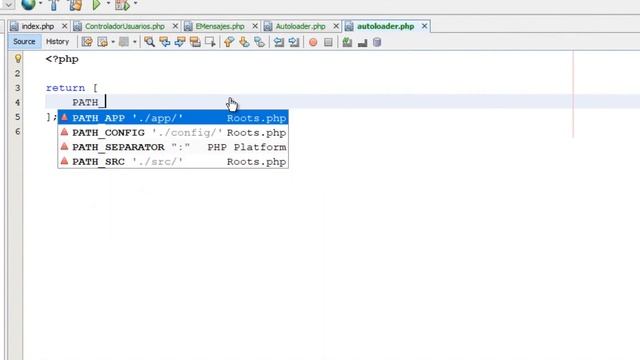Click the Shift Line Right icon
The height and width of the screenshot is (360, 640).
294,42
